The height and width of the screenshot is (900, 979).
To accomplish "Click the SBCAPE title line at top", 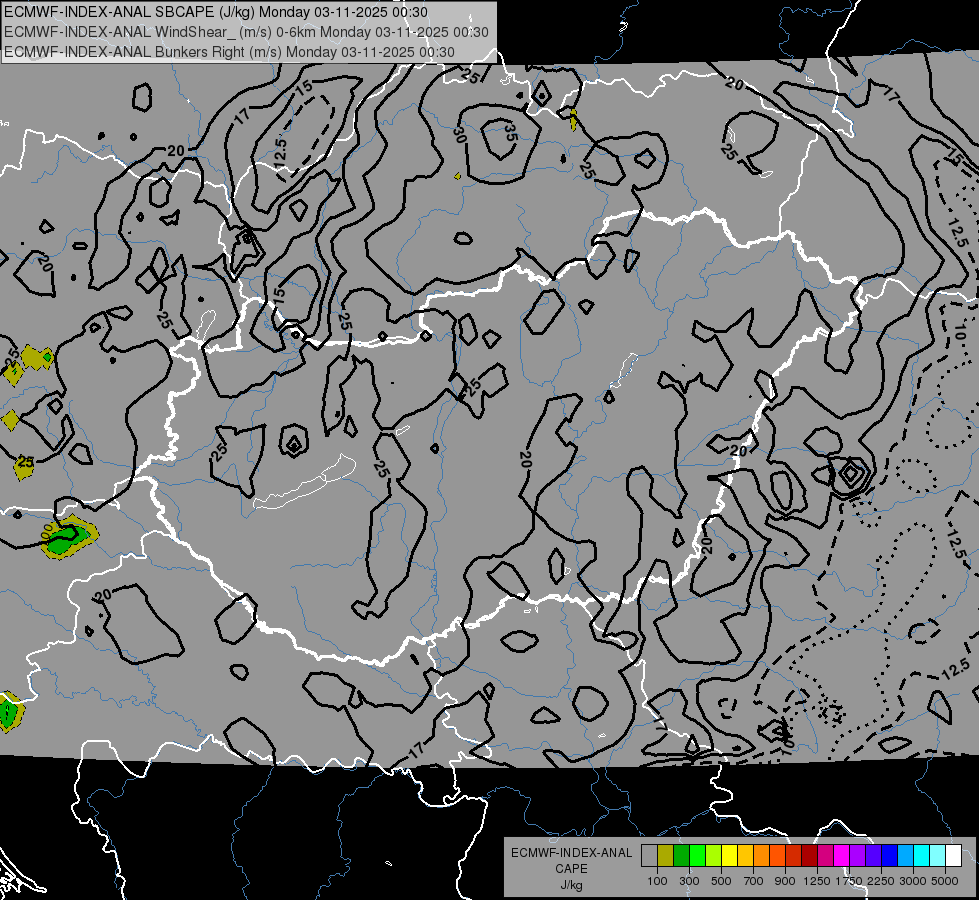I will coord(216,12).
